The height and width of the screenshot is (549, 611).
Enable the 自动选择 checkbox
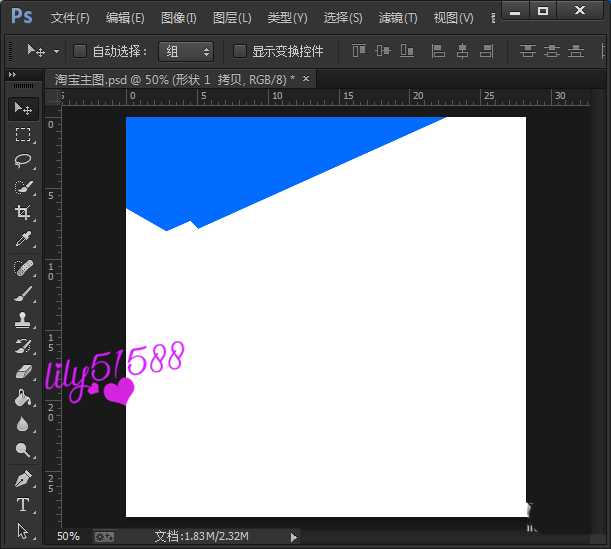[x=81, y=51]
